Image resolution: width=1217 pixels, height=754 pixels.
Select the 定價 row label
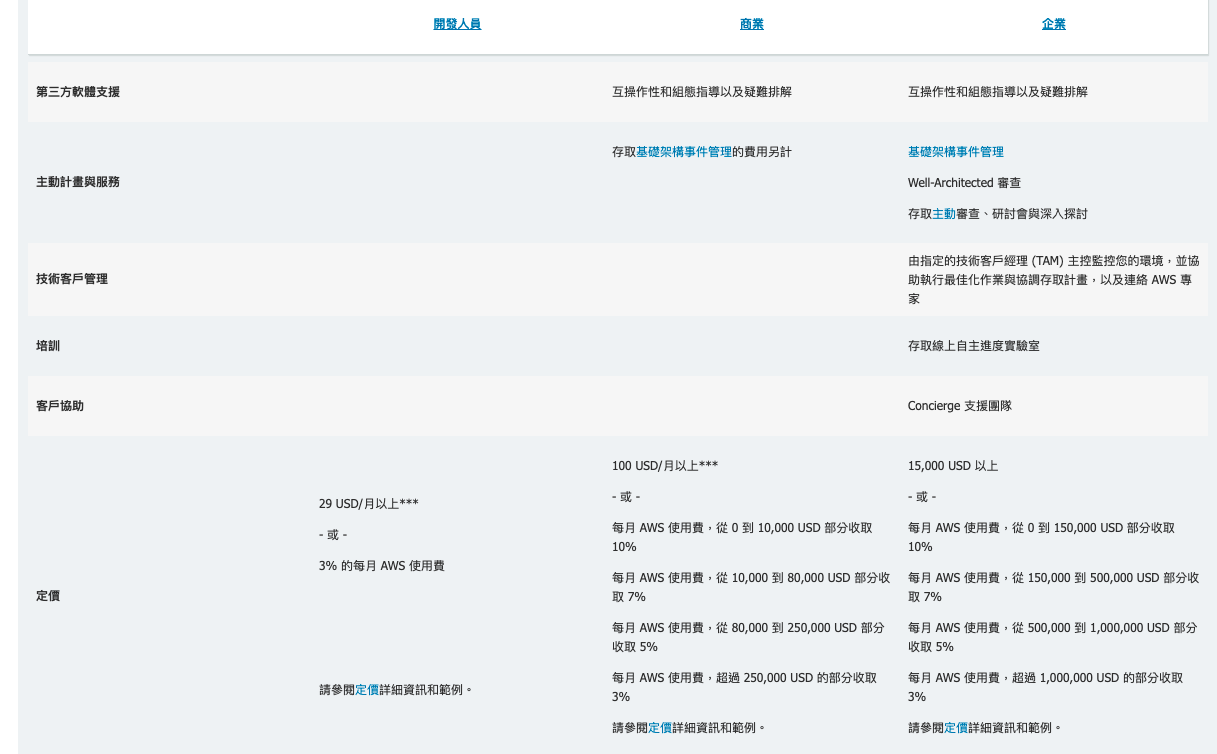pos(48,595)
